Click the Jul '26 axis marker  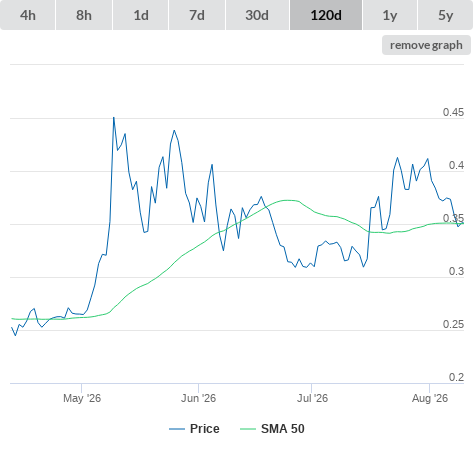(312, 398)
